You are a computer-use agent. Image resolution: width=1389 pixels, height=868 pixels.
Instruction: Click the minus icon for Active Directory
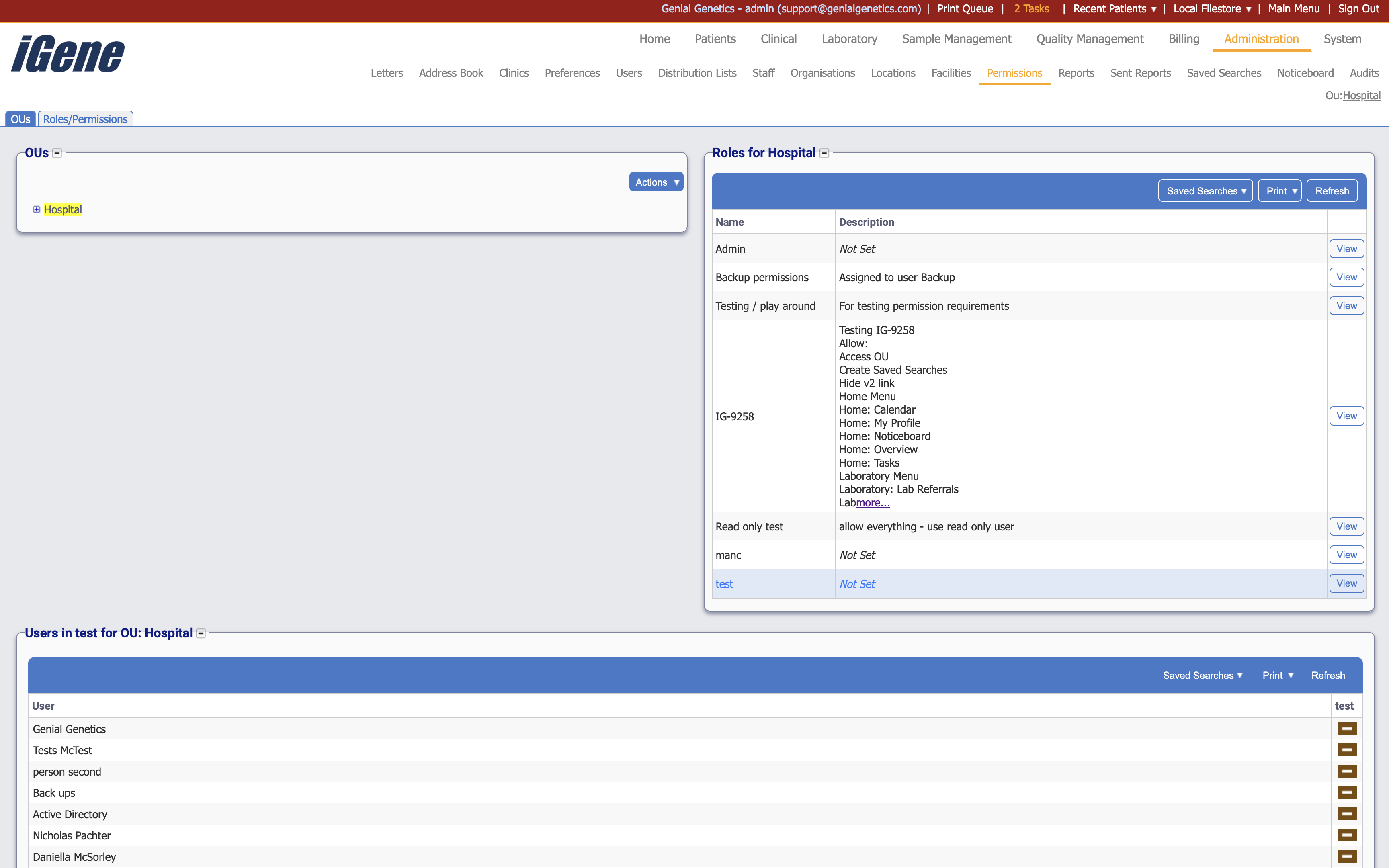click(x=1346, y=813)
